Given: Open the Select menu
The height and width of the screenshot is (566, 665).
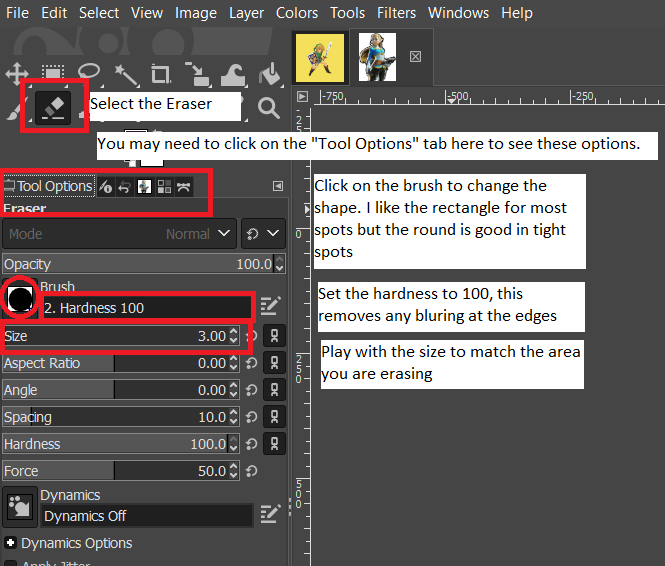Looking at the screenshot, I should (x=99, y=13).
